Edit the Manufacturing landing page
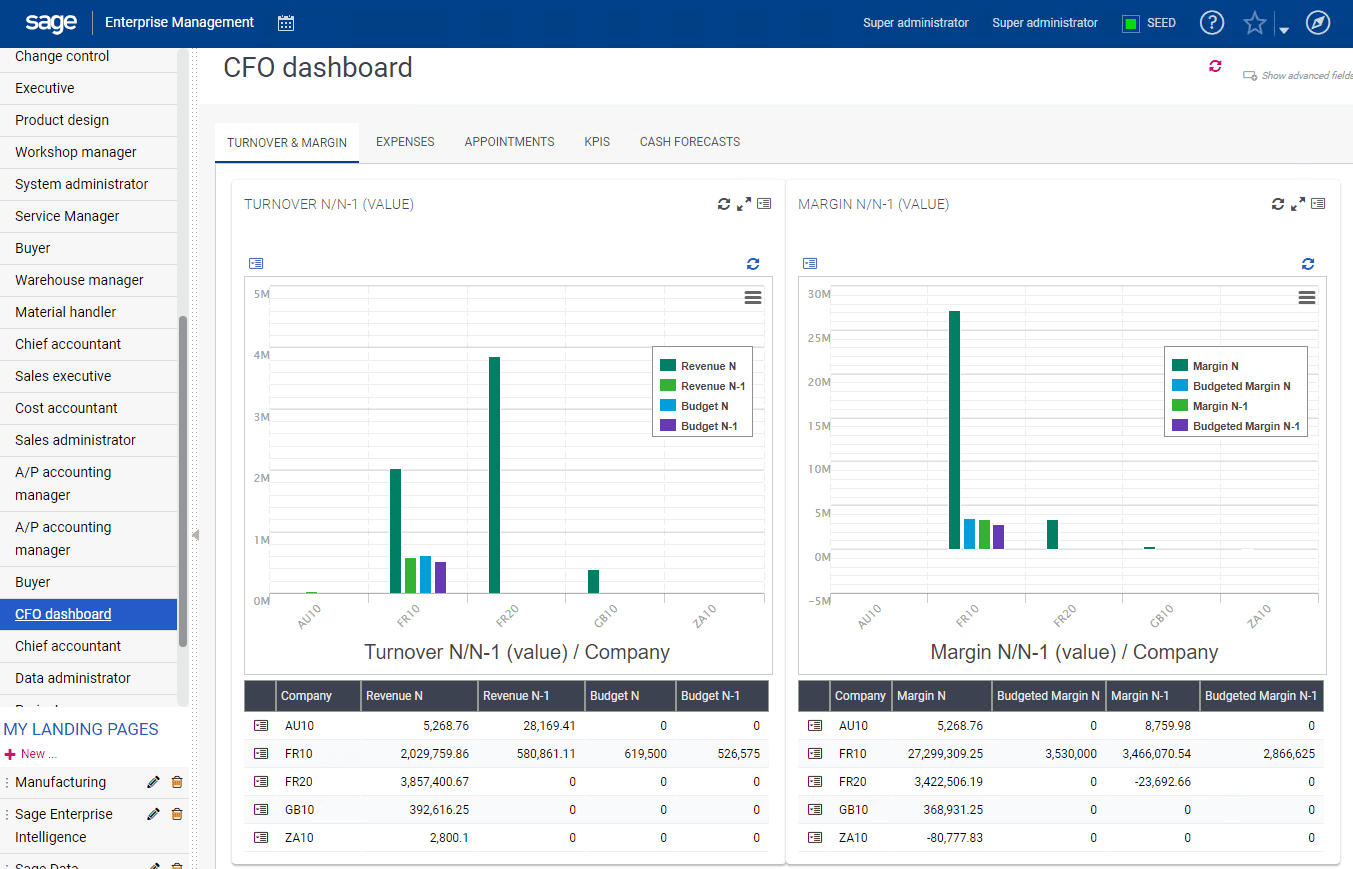This screenshot has width=1353, height=869. coord(153,783)
